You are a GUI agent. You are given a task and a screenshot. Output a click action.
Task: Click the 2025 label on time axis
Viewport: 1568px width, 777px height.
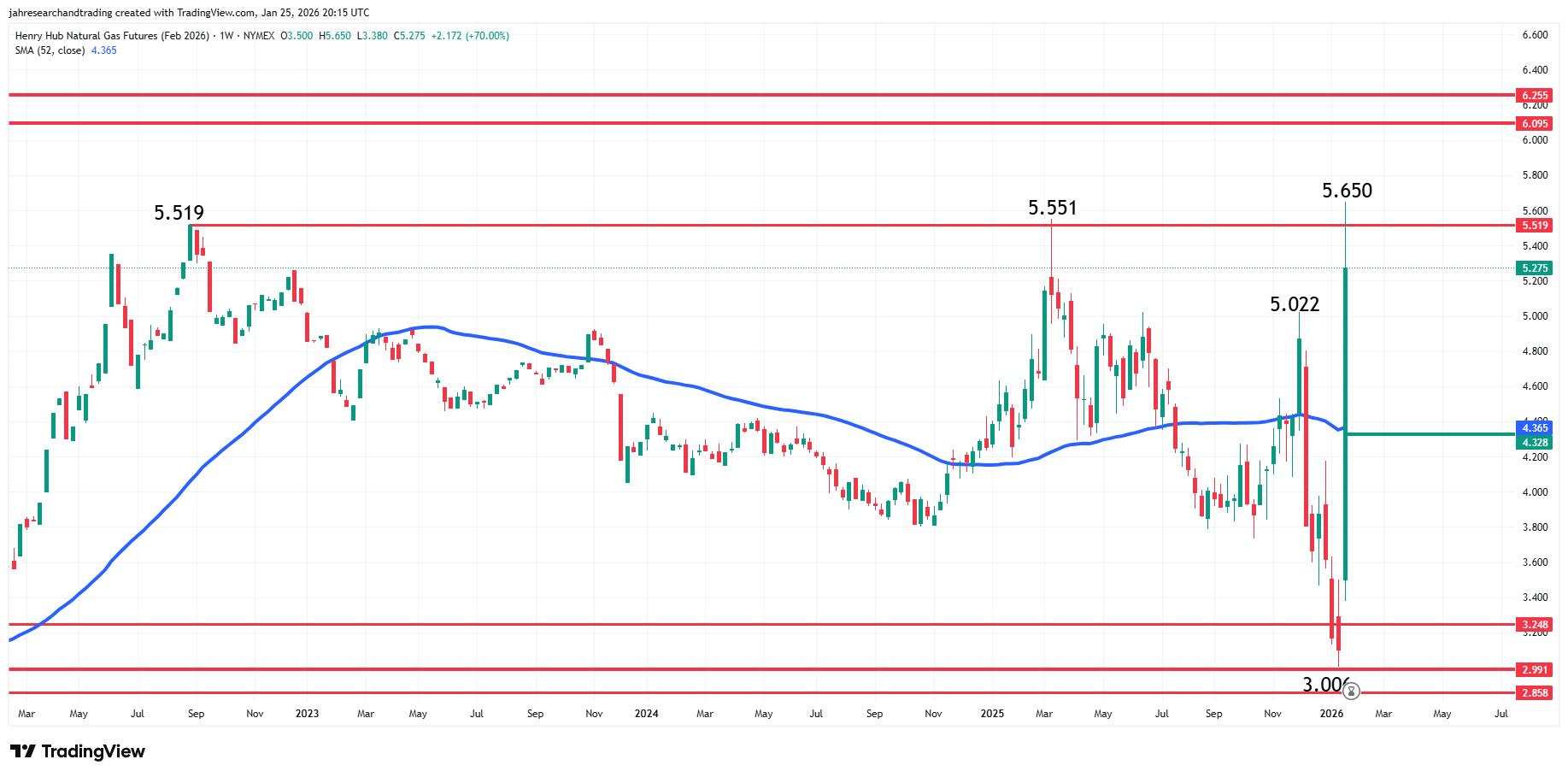[992, 714]
